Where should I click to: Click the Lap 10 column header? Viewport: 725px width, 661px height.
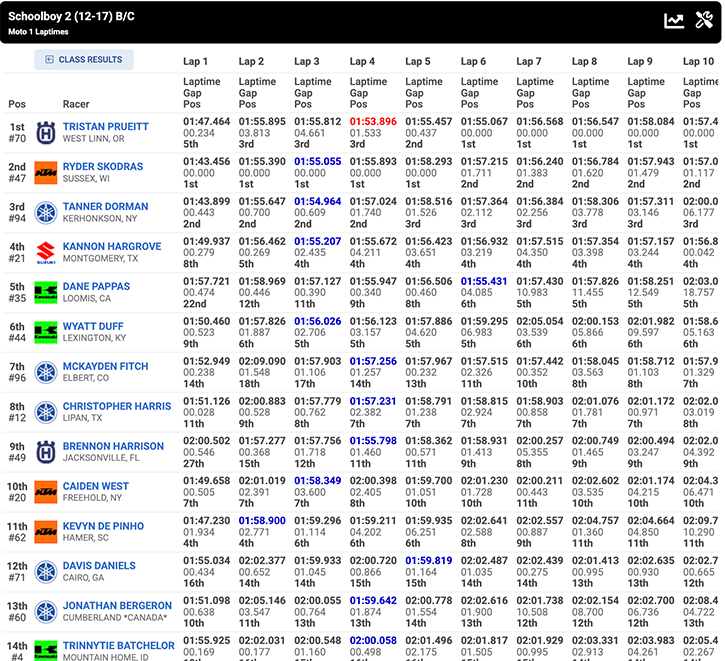[698, 61]
